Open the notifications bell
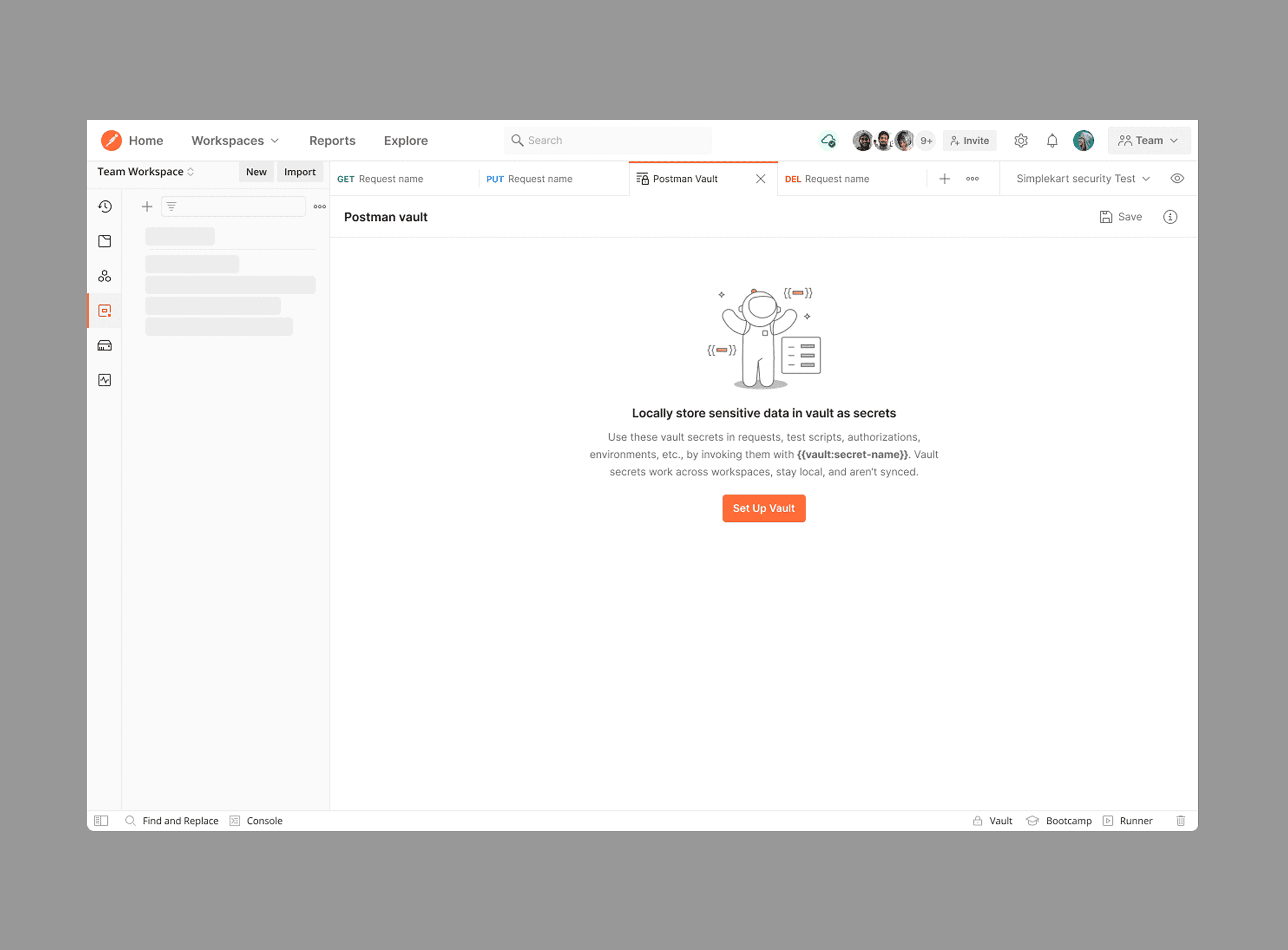Image resolution: width=1288 pixels, height=950 pixels. [1052, 140]
